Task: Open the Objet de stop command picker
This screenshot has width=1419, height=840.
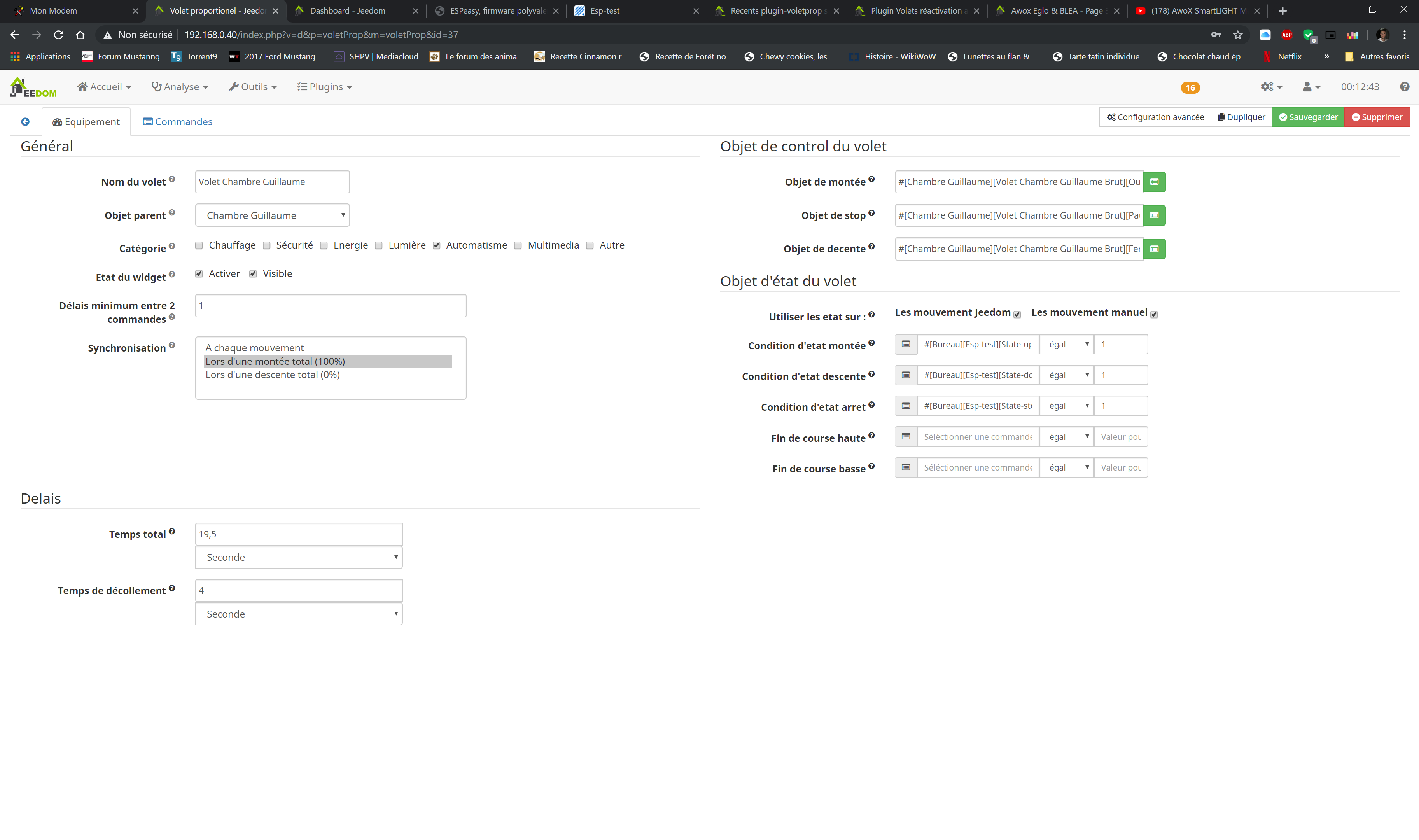Action: coord(1153,215)
